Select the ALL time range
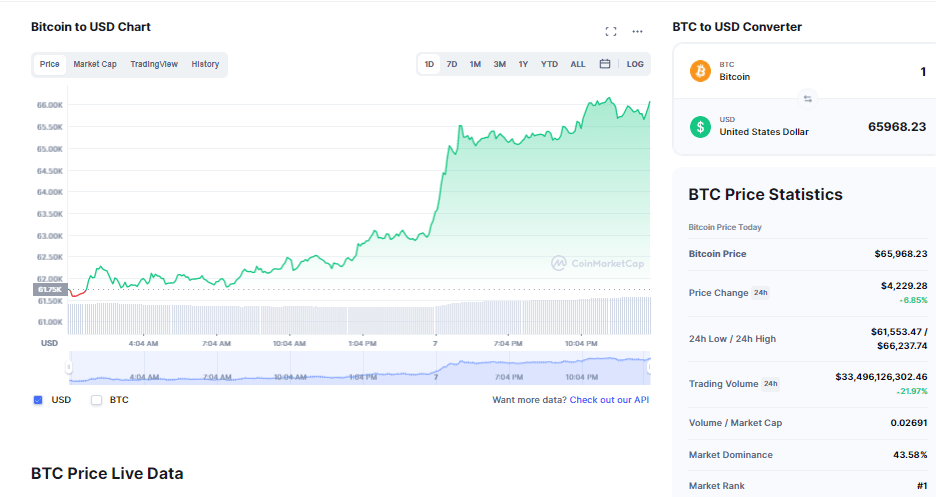 (578, 64)
